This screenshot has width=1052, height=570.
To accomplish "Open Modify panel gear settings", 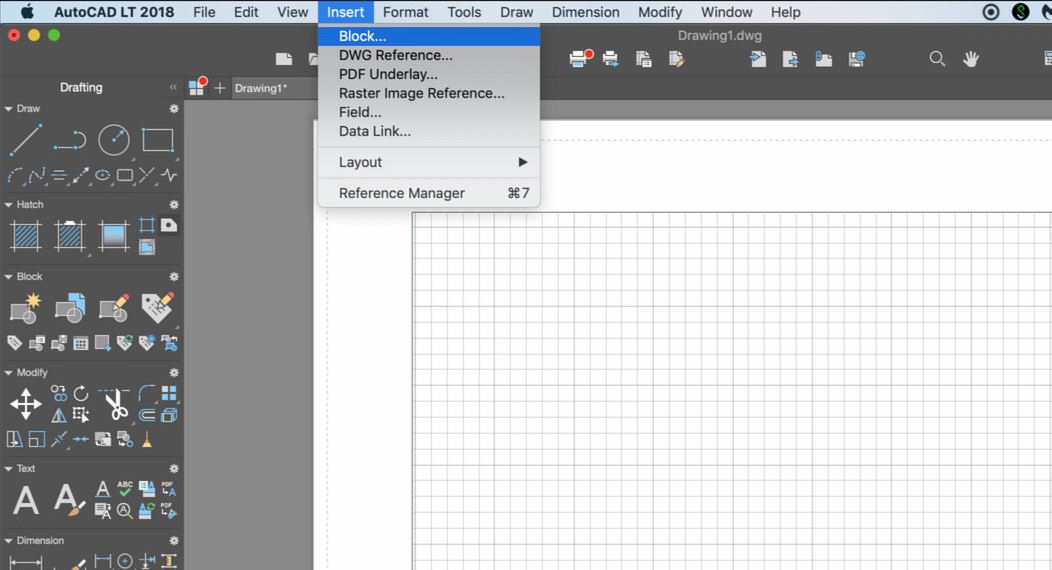I will tap(174, 372).
